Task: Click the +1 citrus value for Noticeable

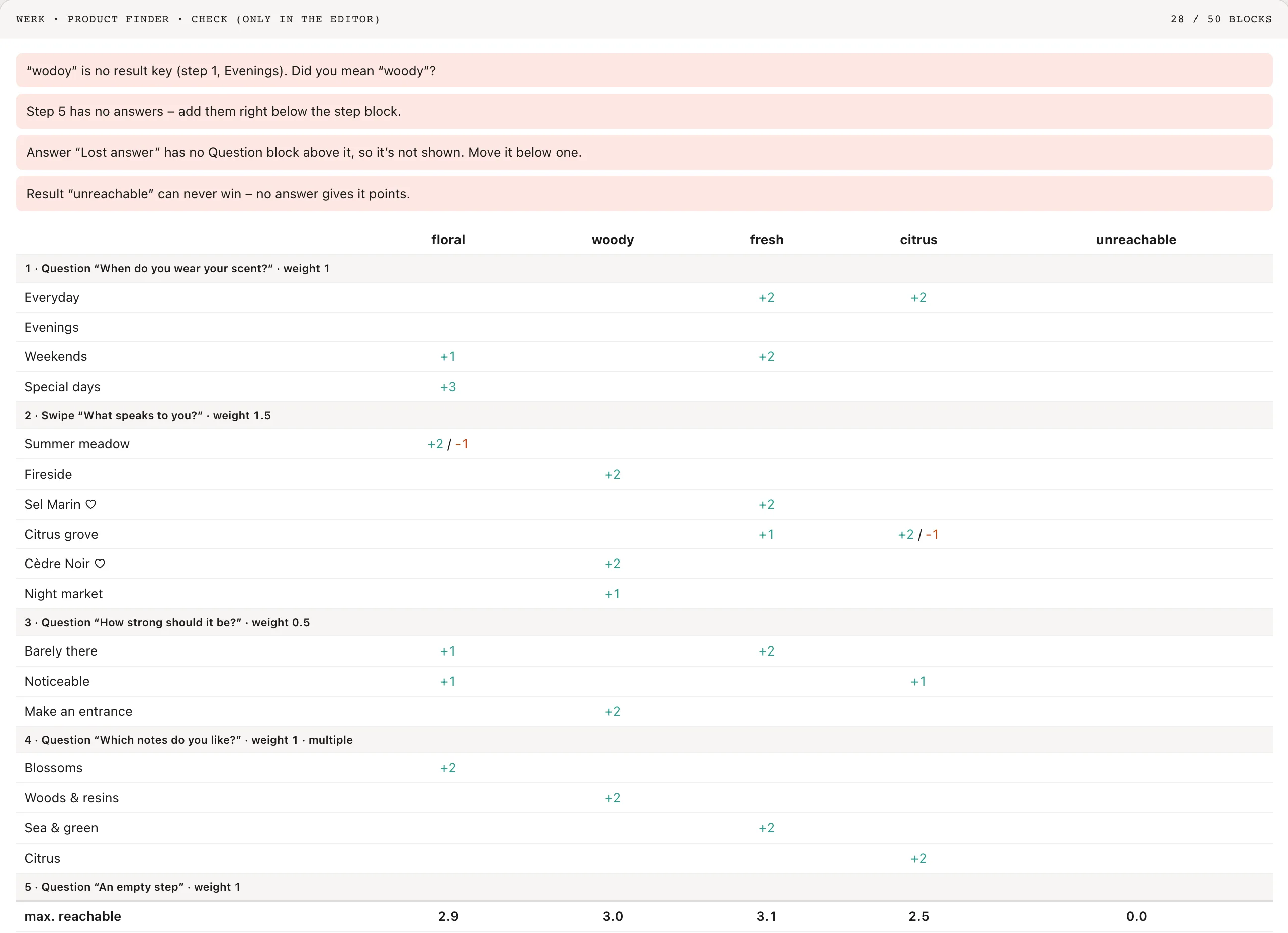Action: (x=918, y=682)
